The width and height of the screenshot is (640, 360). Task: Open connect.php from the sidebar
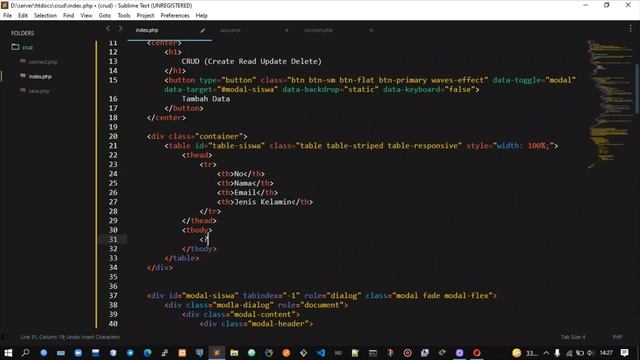point(43,62)
